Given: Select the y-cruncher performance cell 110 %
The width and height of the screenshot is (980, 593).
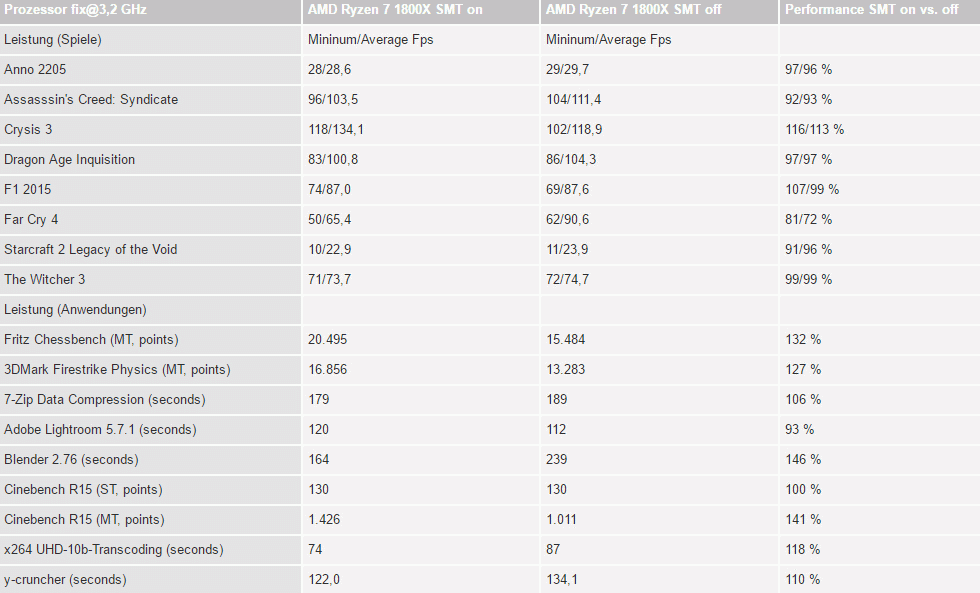Looking at the screenshot, I should click(x=803, y=579).
